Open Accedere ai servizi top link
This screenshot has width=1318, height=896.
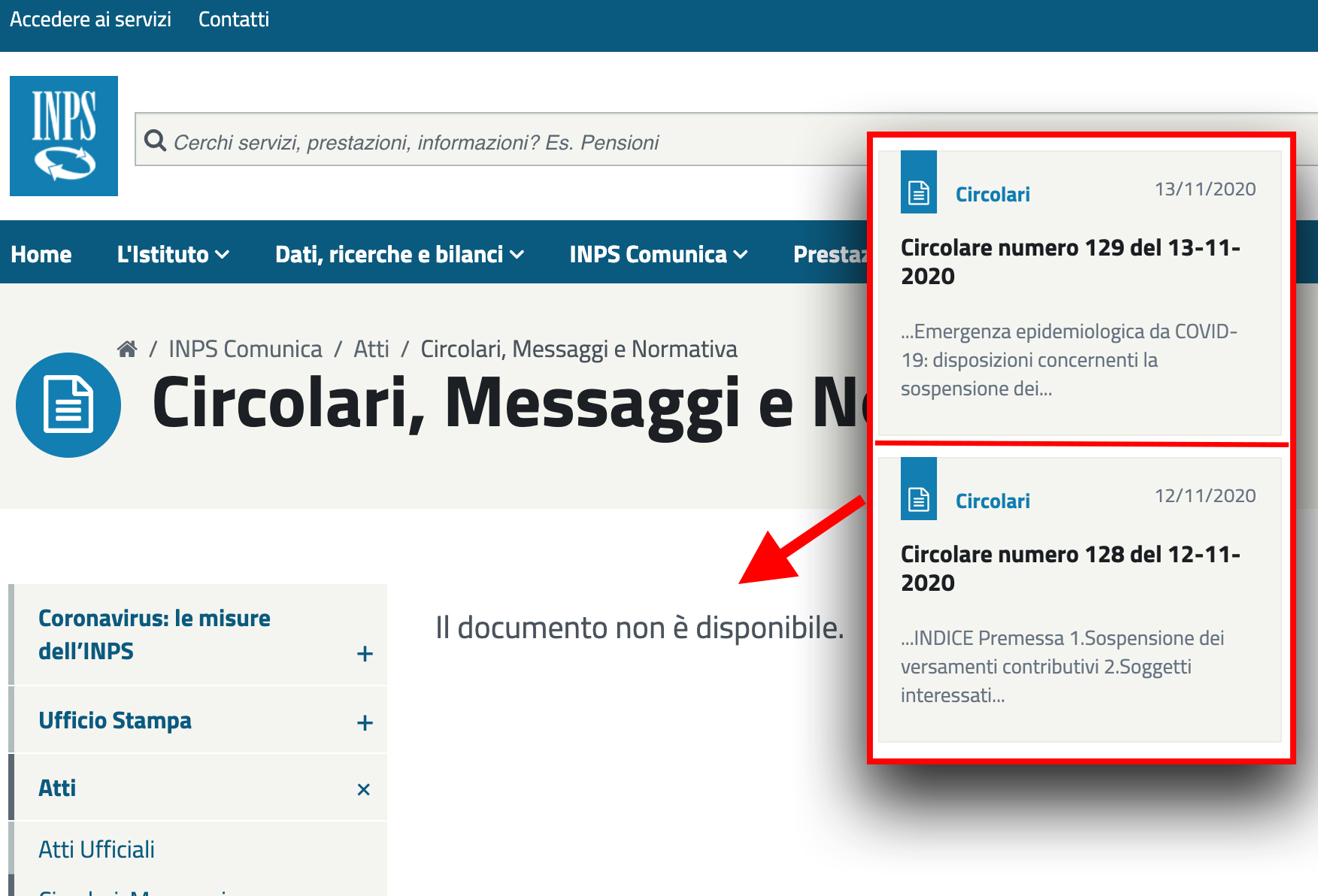pyautogui.click(x=90, y=20)
